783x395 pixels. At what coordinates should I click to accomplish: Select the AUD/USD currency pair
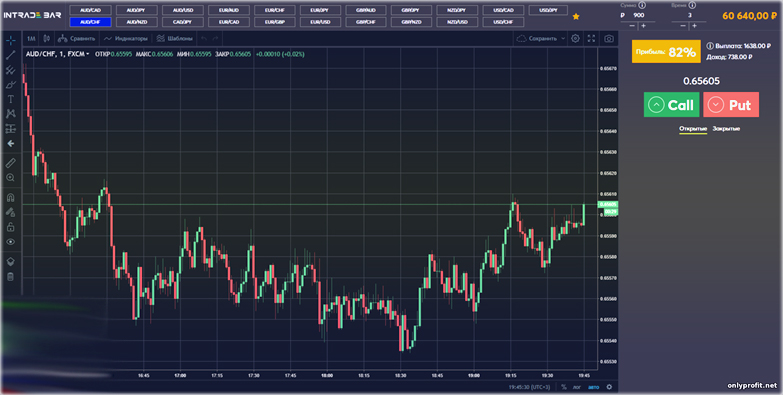pos(183,10)
